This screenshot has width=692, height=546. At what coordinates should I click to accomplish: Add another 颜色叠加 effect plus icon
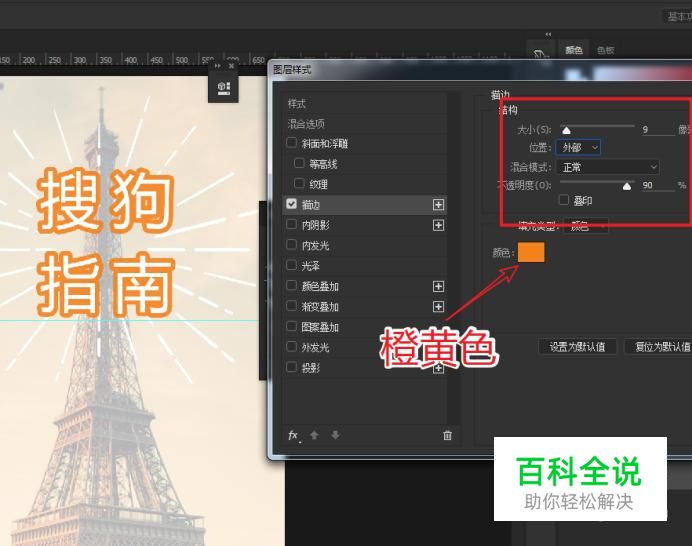click(x=438, y=286)
